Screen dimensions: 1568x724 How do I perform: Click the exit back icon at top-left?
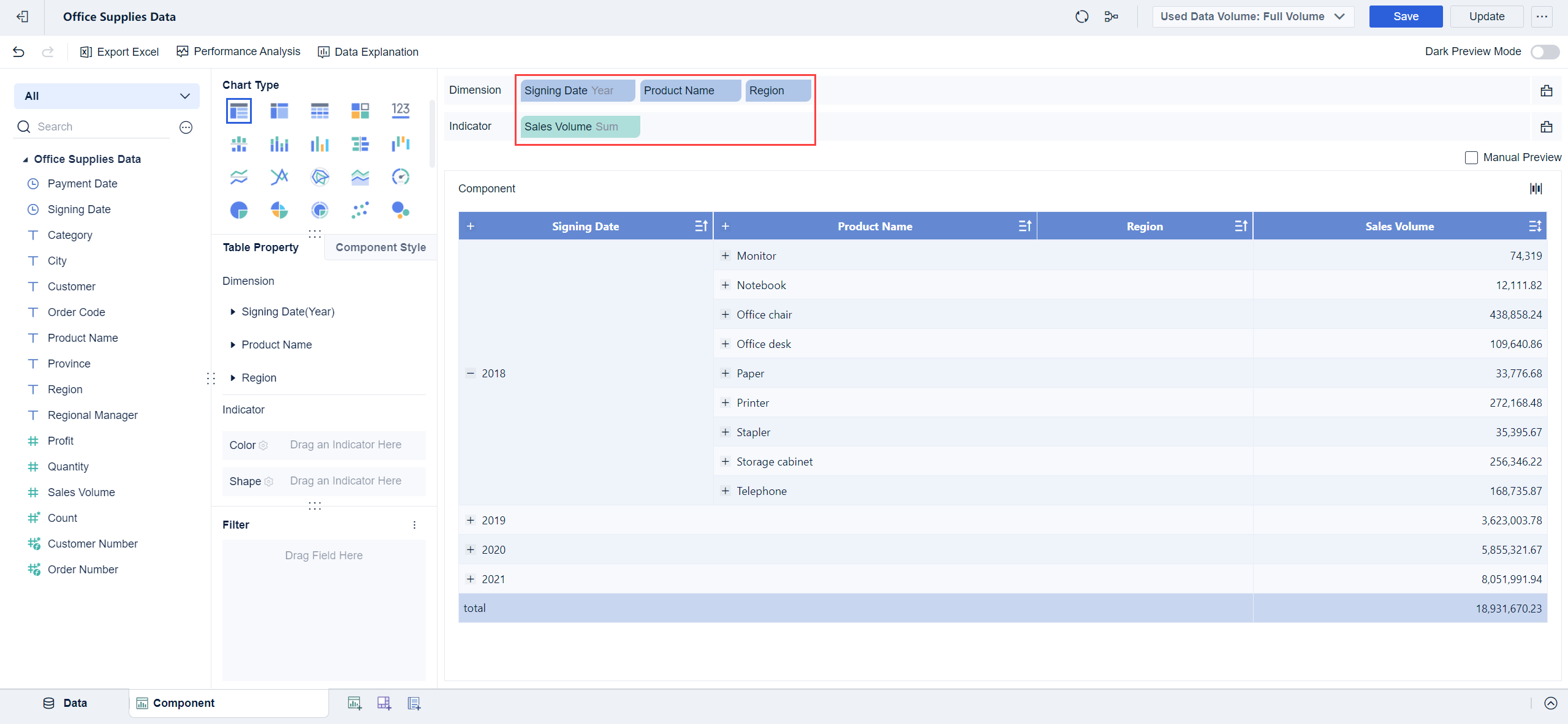[x=23, y=17]
